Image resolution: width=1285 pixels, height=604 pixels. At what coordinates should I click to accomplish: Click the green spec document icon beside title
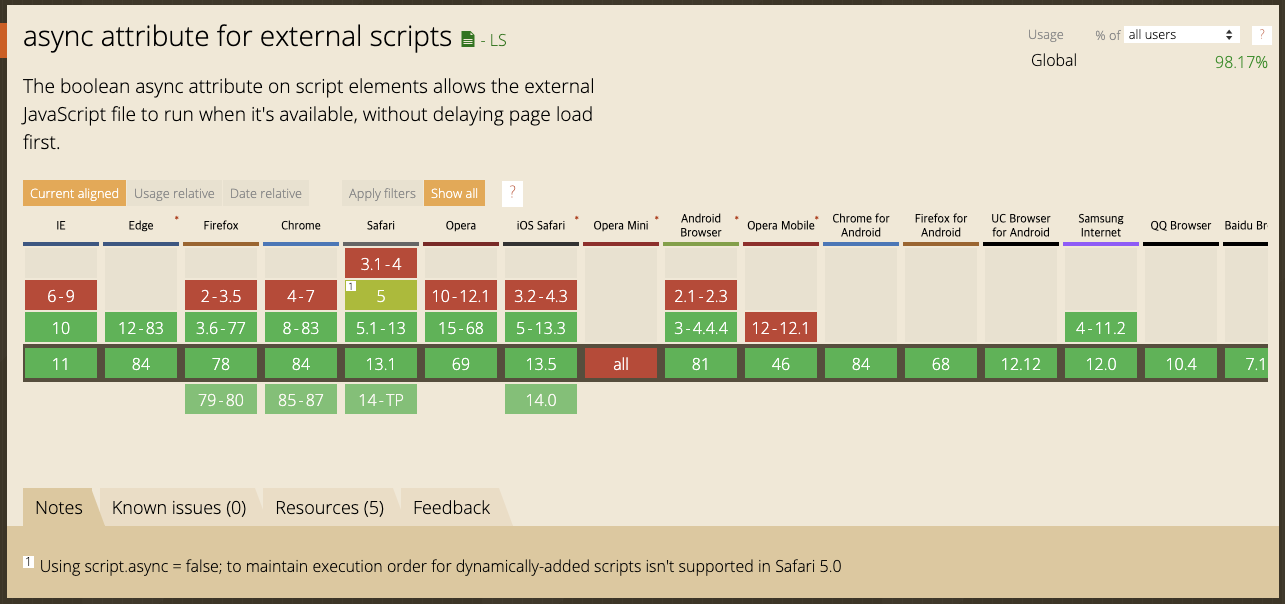pos(468,40)
